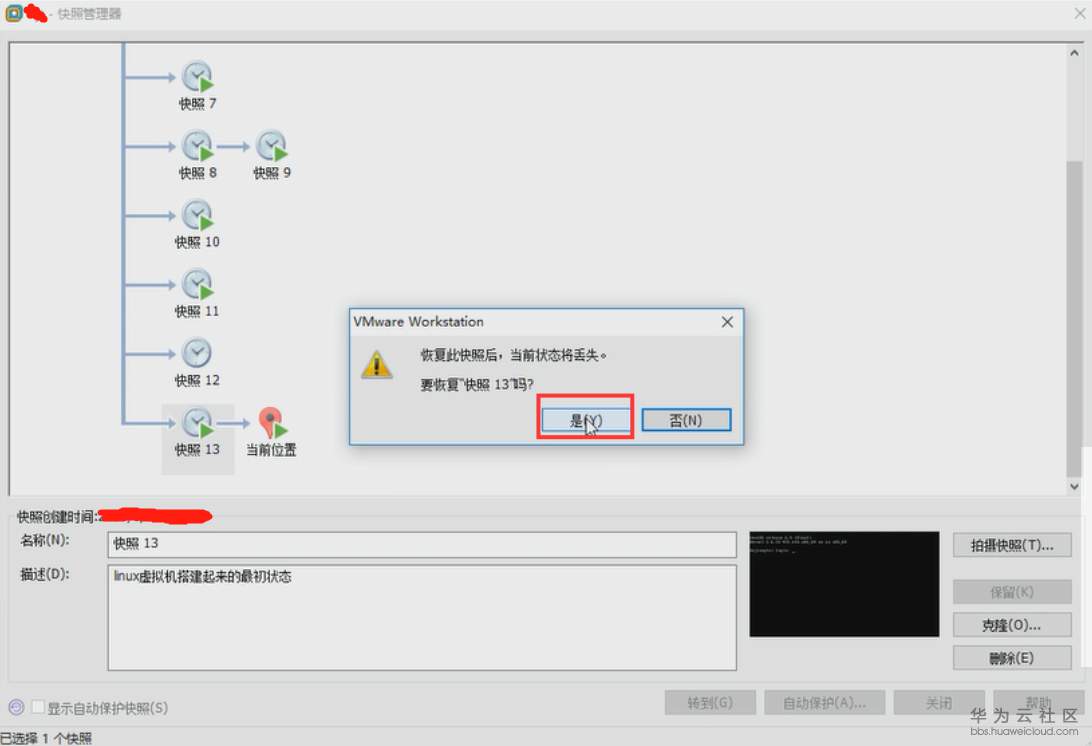Image resolution: width=1092 pixels, height=746 pixels.
Task: Click the 当前位置 label text
Action: (x=271, y=450)
